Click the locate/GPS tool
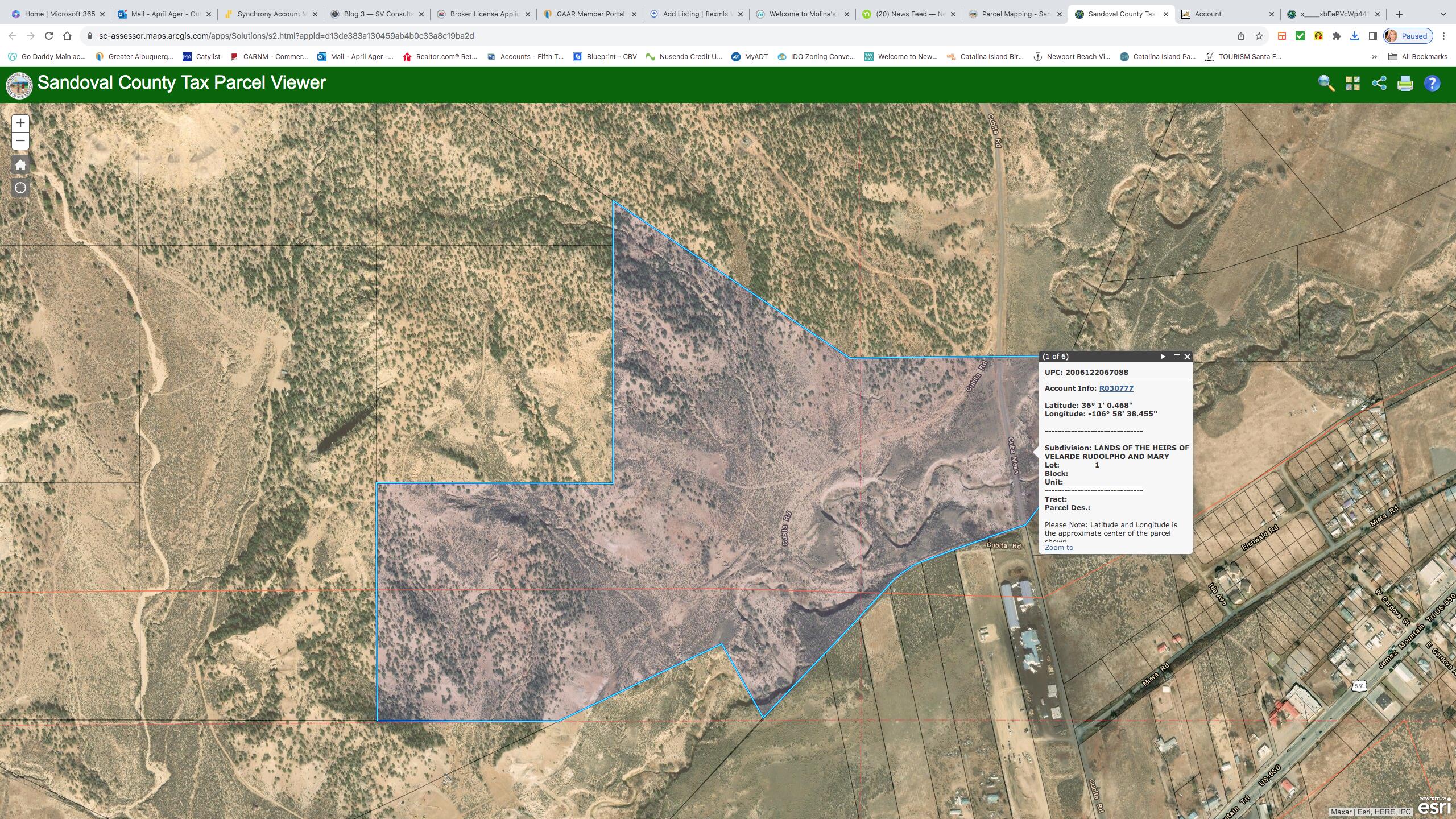1456x819 pixels. (20, 188)
